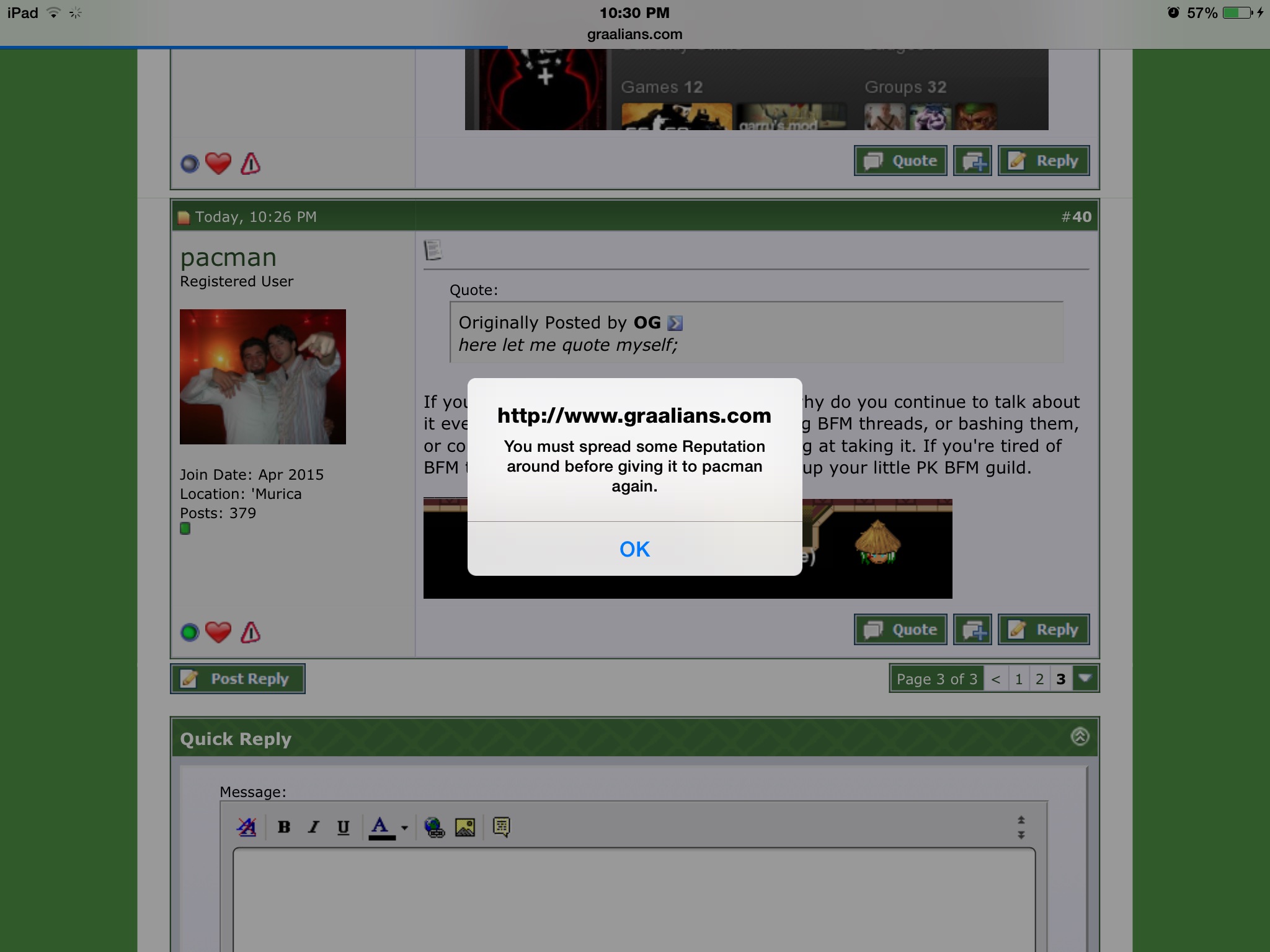
Task: Go to page 1 of thread
Action: (1018, 679)
